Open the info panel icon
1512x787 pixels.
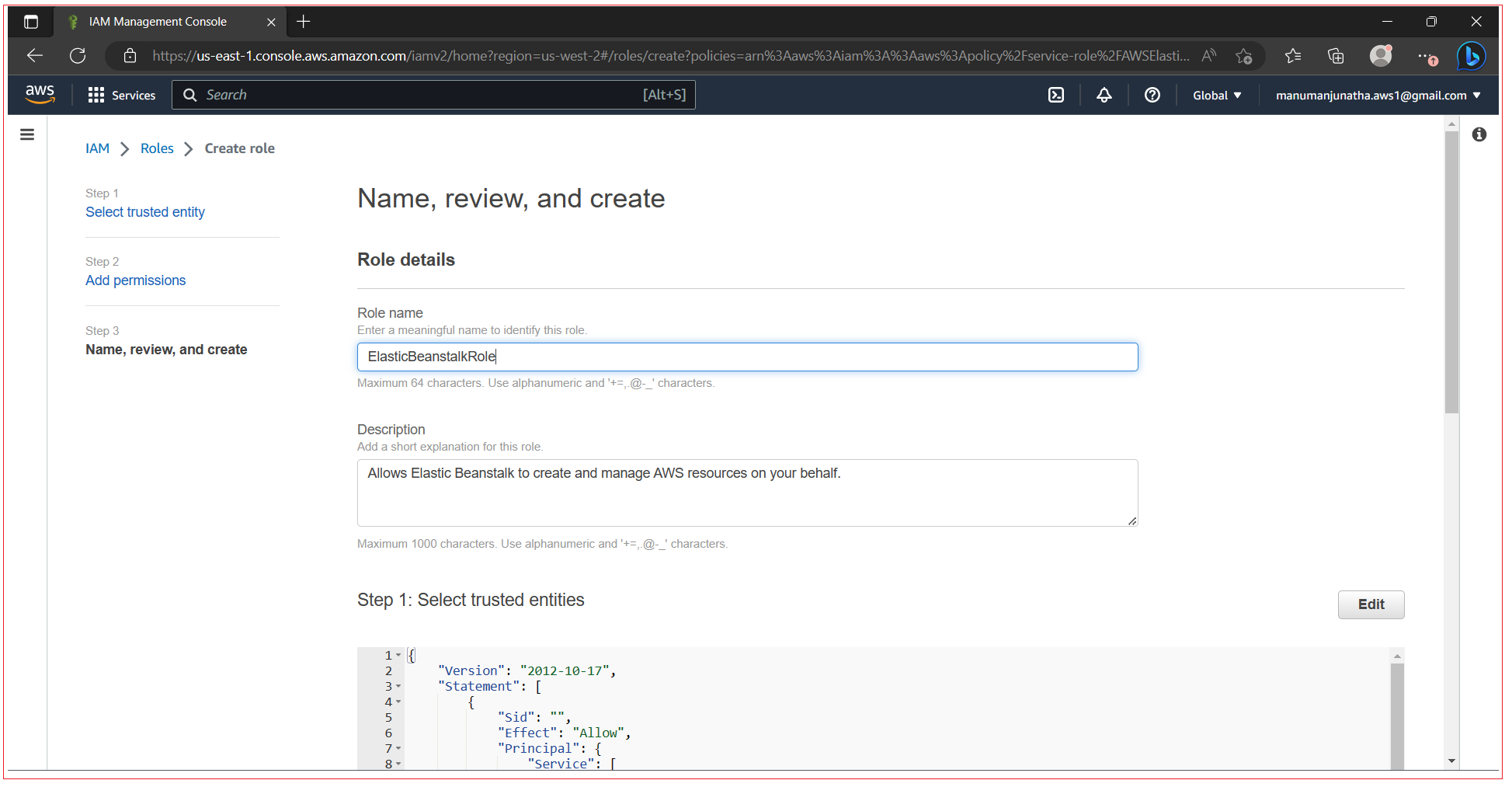coord(1479,134)
